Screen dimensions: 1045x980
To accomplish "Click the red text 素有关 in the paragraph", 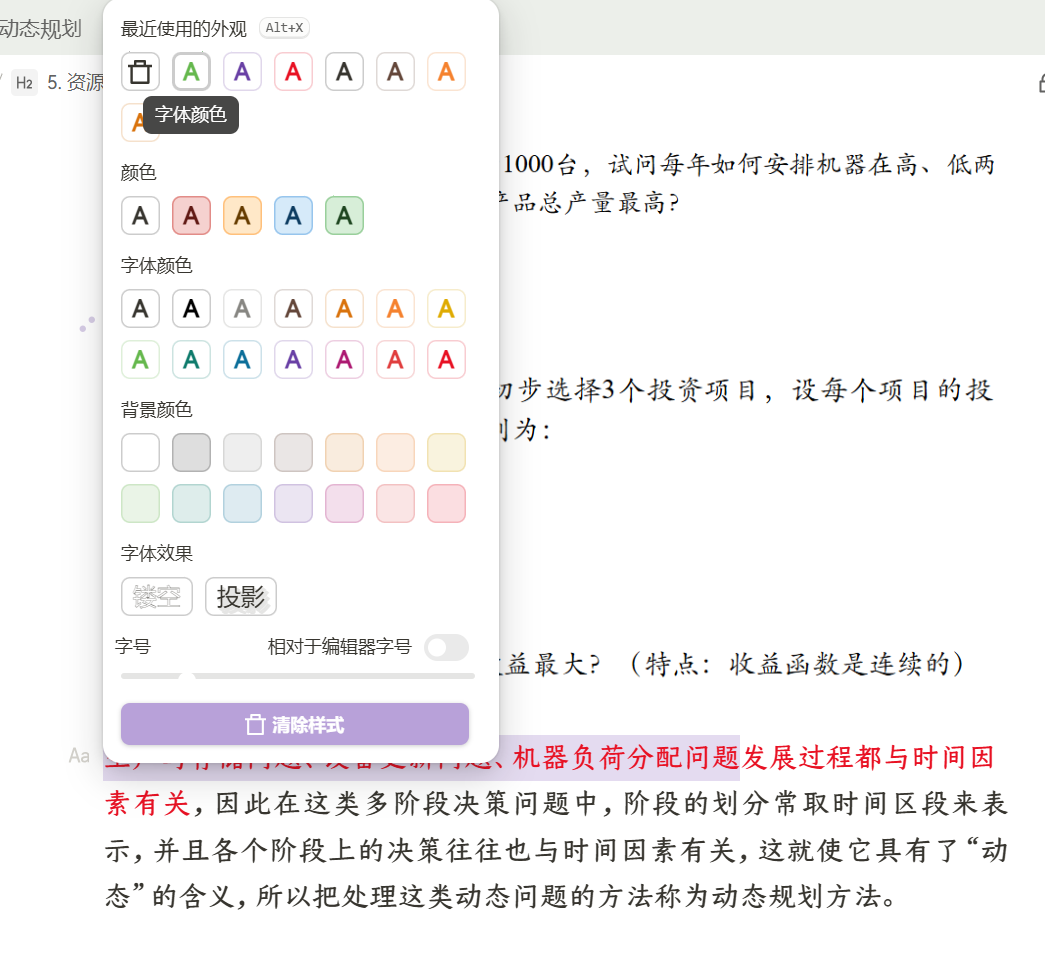I will point(148,802).
